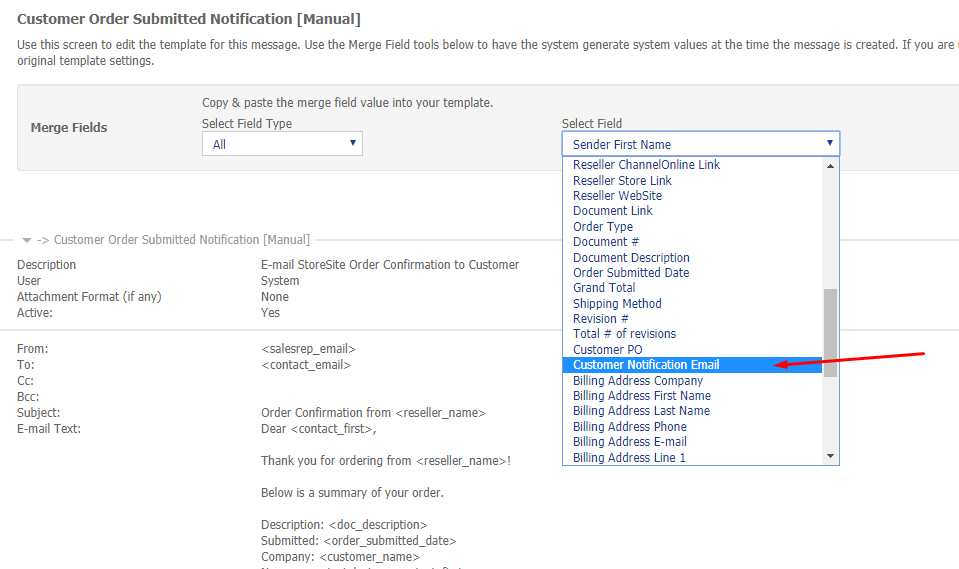Select Total # of revisions option
Image resolution: width=959 pixels, height=569 pixels.
pos(624,334)
